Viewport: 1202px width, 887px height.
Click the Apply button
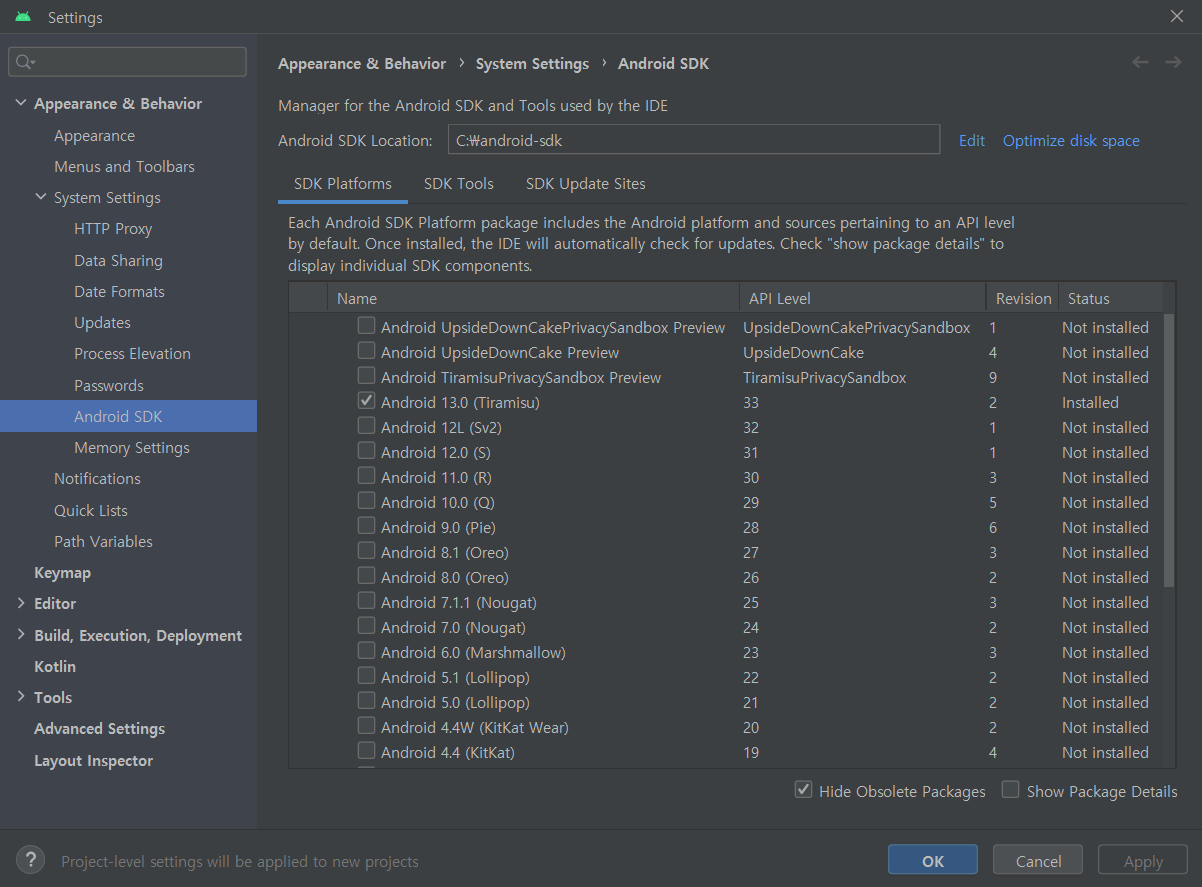1143,861
